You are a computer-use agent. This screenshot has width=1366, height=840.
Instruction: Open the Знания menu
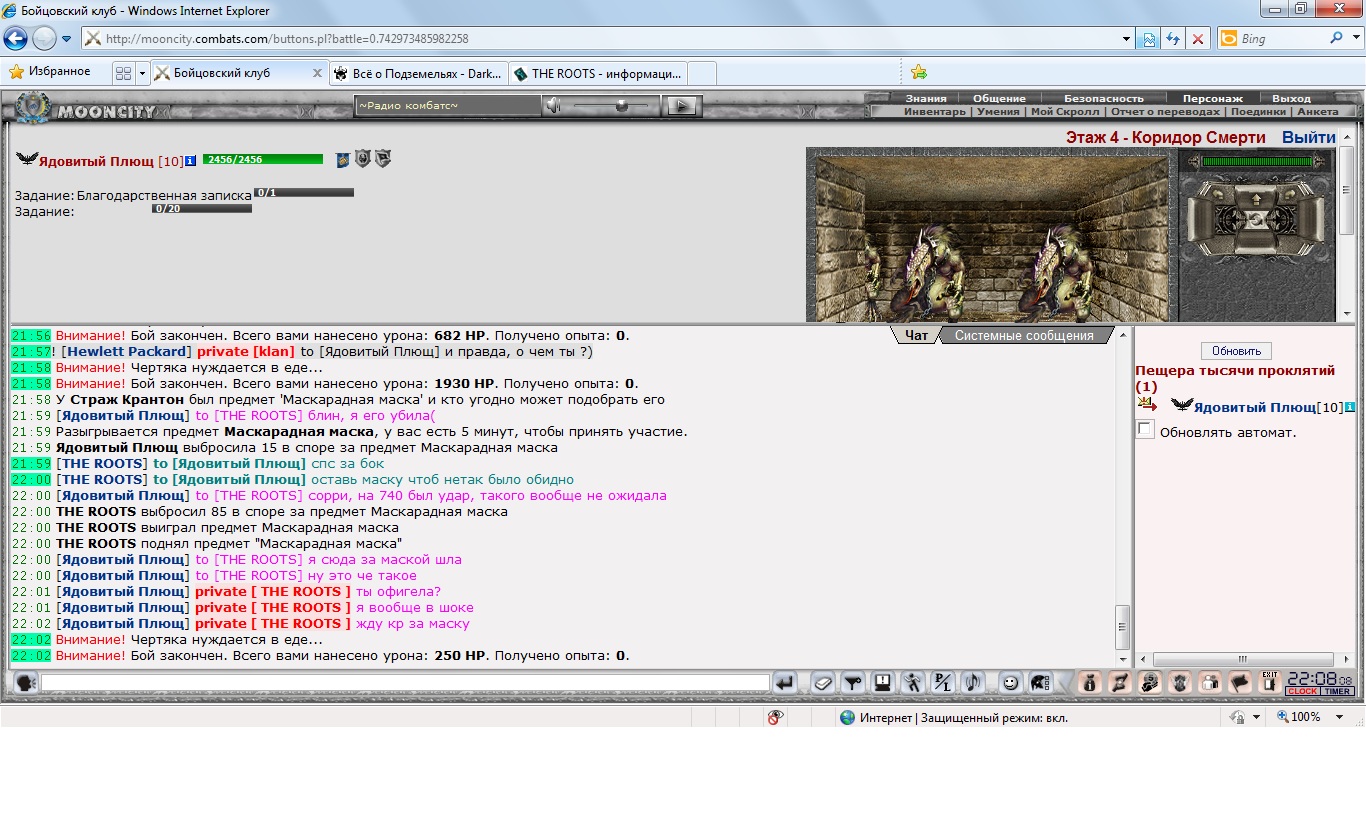pos(926,98)
